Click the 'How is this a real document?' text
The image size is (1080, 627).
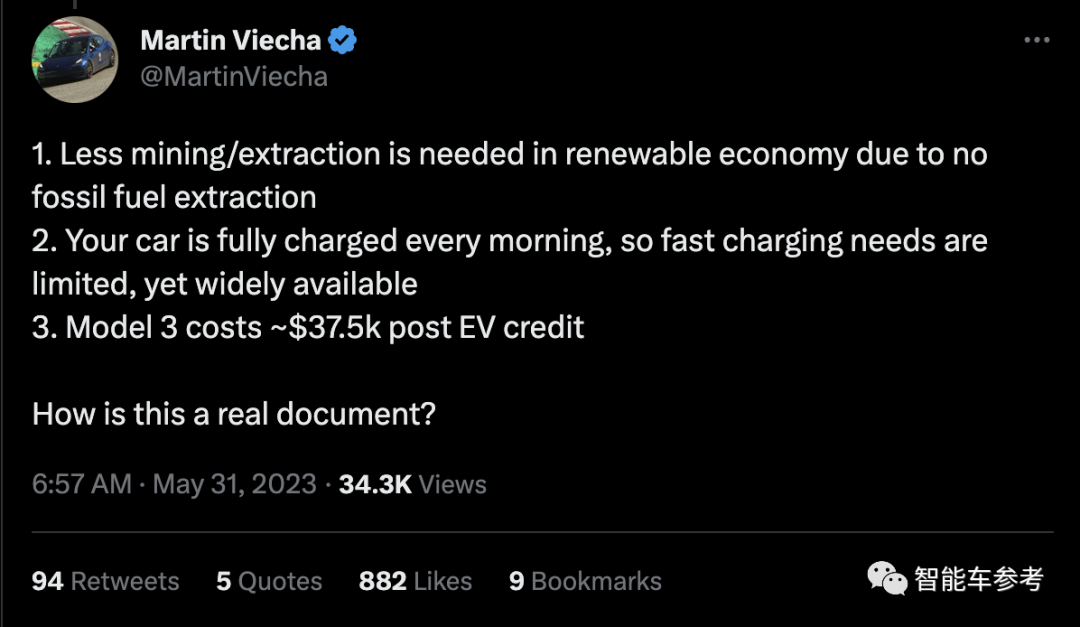point(233,414)
